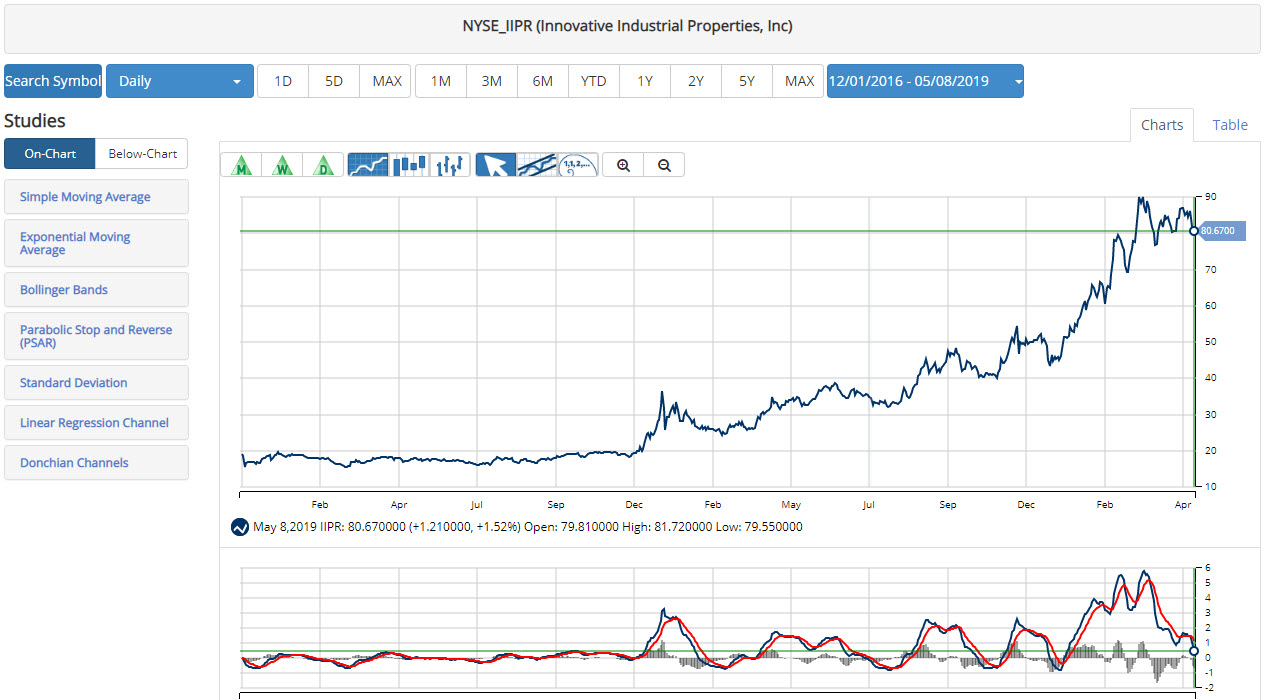
Task: Click the monthly 'M' triangle icon
Action: [x=241, y=165]
